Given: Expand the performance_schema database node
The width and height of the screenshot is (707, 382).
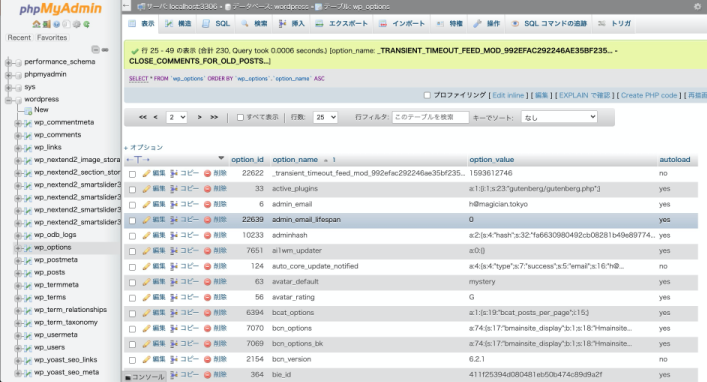Looking at the screenshot, I should 8,62.
